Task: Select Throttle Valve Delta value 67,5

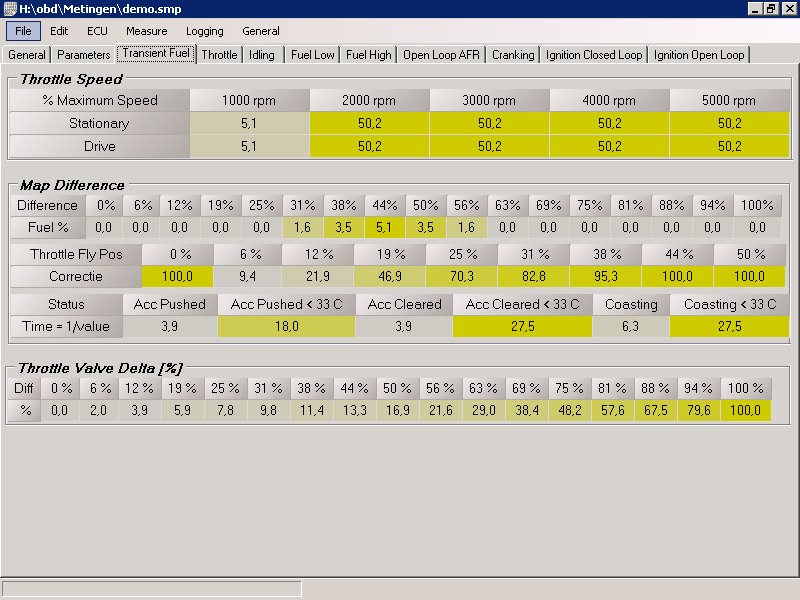Action: point(655,410)
